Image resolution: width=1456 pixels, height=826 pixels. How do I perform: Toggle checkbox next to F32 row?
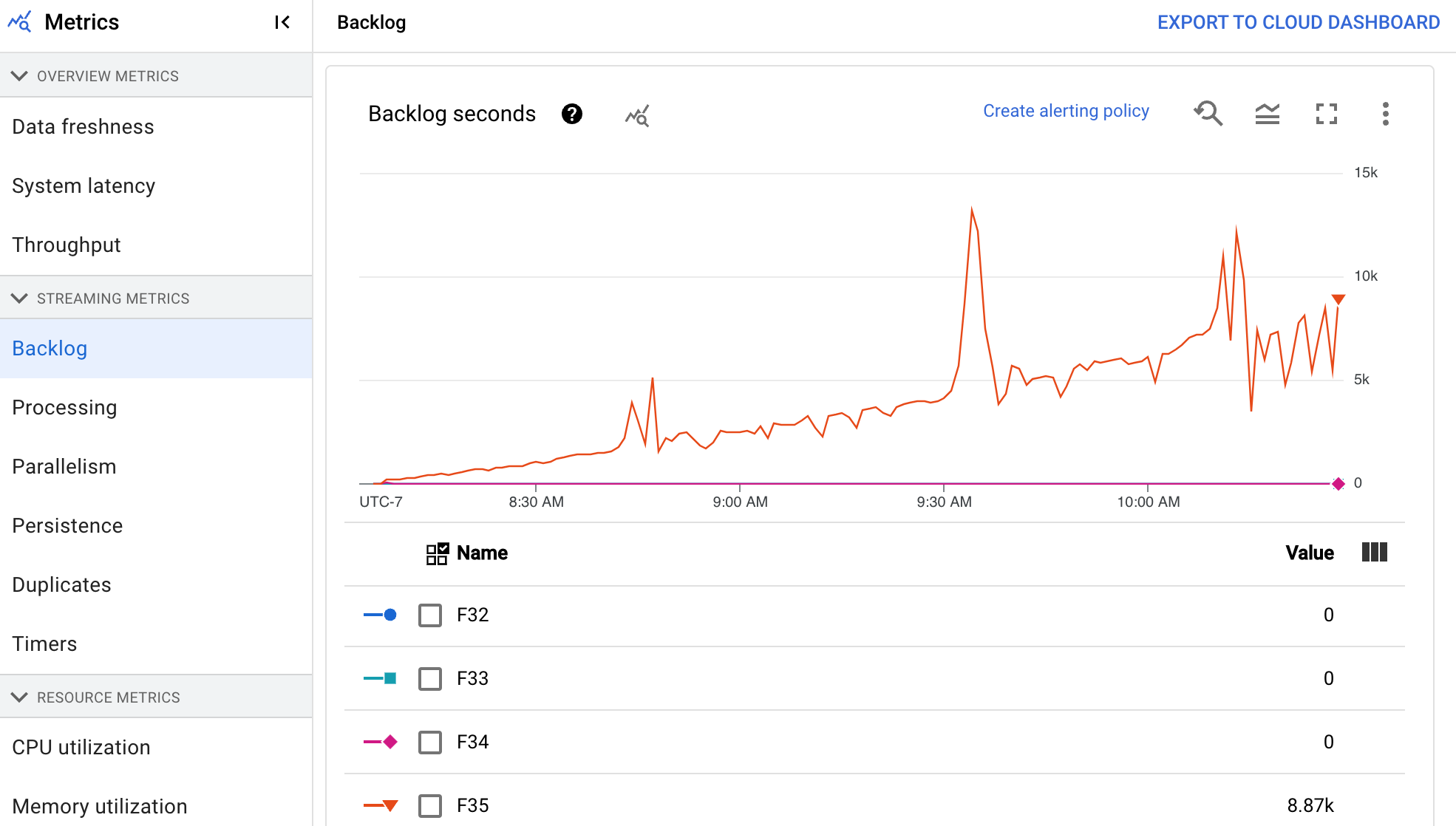click(x=430, y=614)
